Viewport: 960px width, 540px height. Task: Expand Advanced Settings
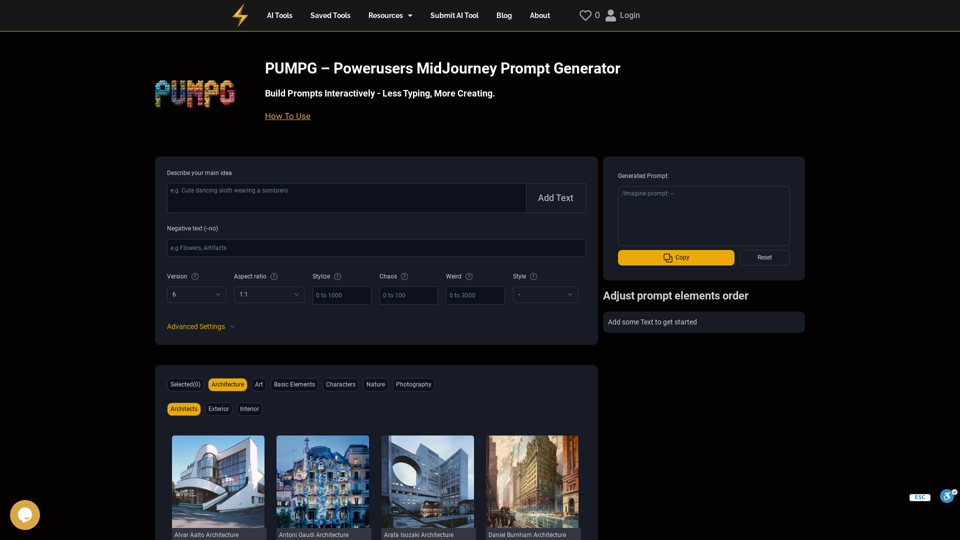pos(201,327)
